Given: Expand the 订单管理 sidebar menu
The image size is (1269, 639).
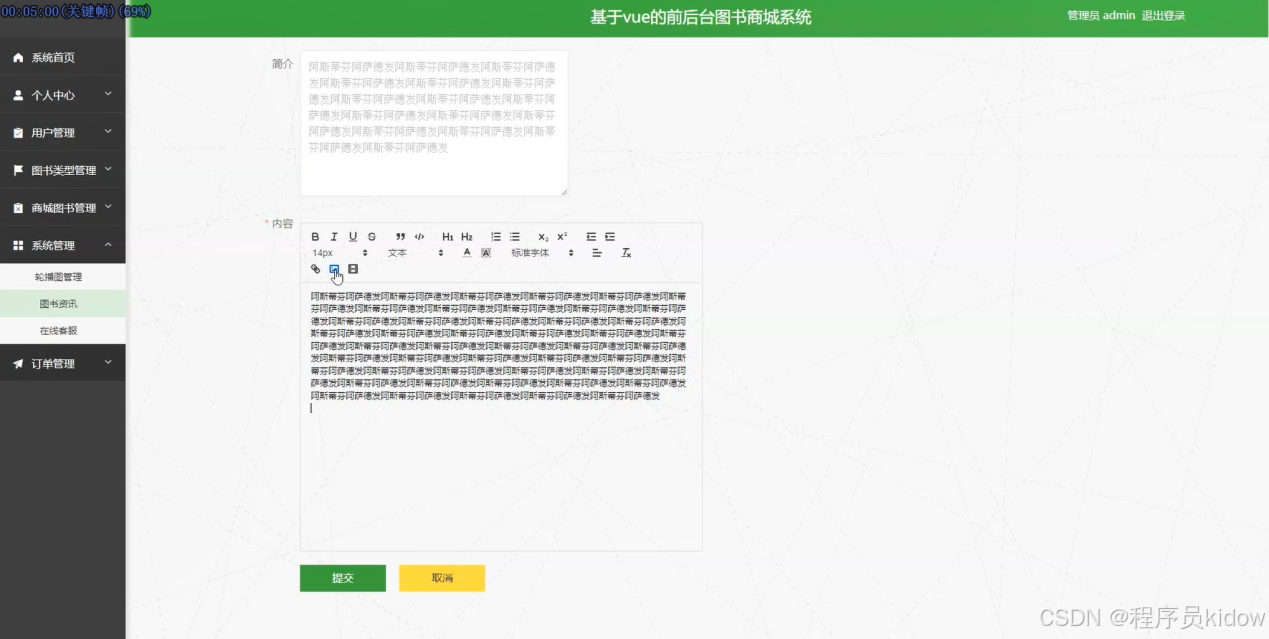Looking at the screenshot, I should click(x=63, y=363).
